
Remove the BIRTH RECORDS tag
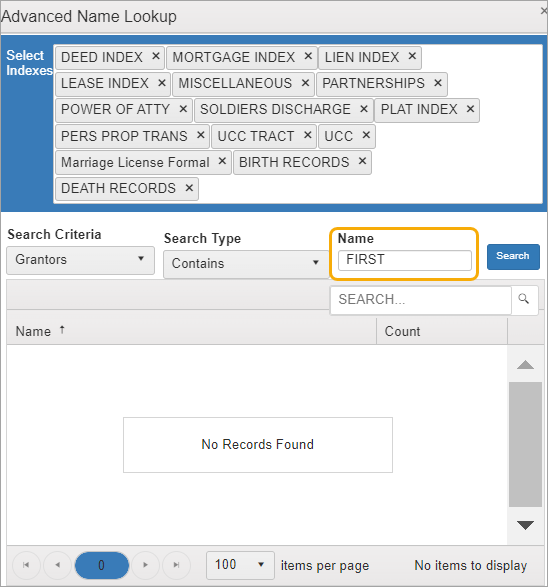(362, 161)
